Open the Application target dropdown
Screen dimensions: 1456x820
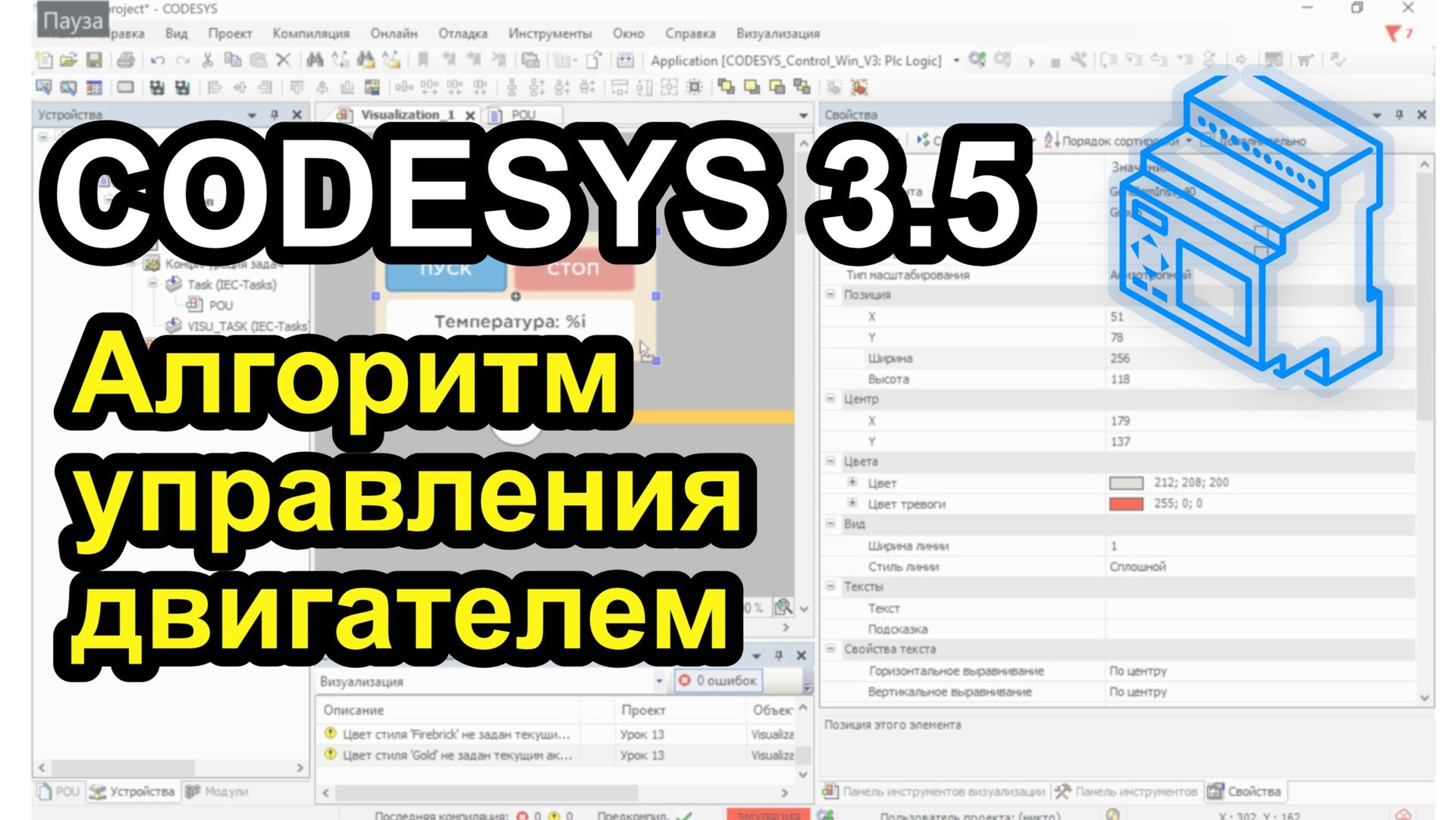click(955, 61)
